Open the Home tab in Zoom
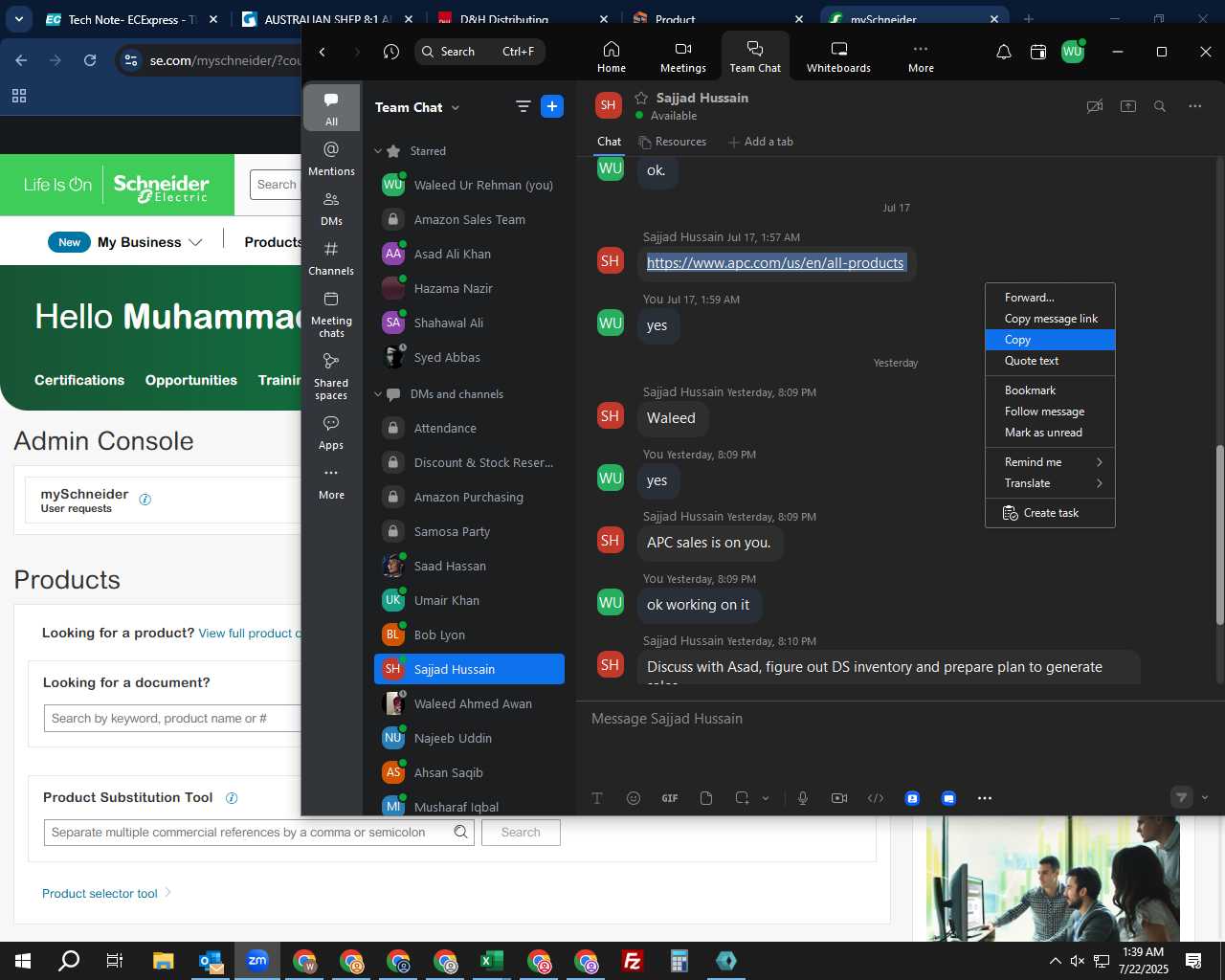This screenshot has width=1225, height=980. coord(612,56)
